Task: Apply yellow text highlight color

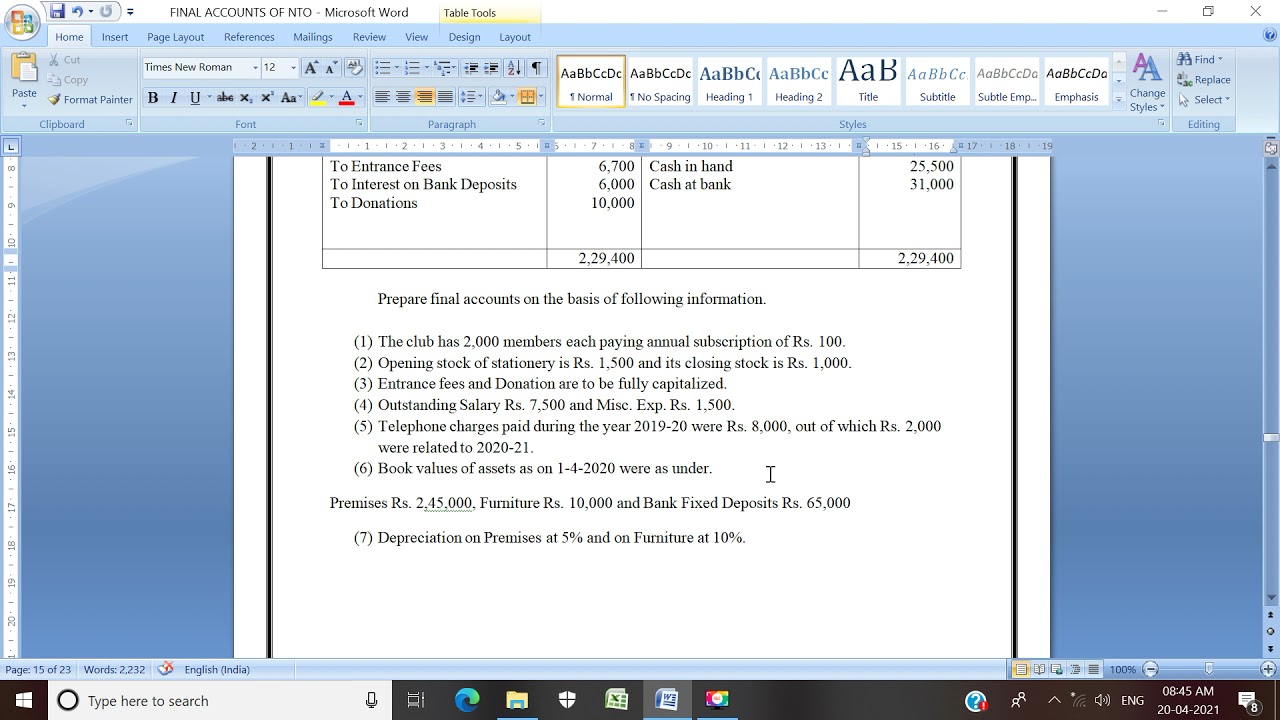Action: pyautogui.click(x=318, y=97)
